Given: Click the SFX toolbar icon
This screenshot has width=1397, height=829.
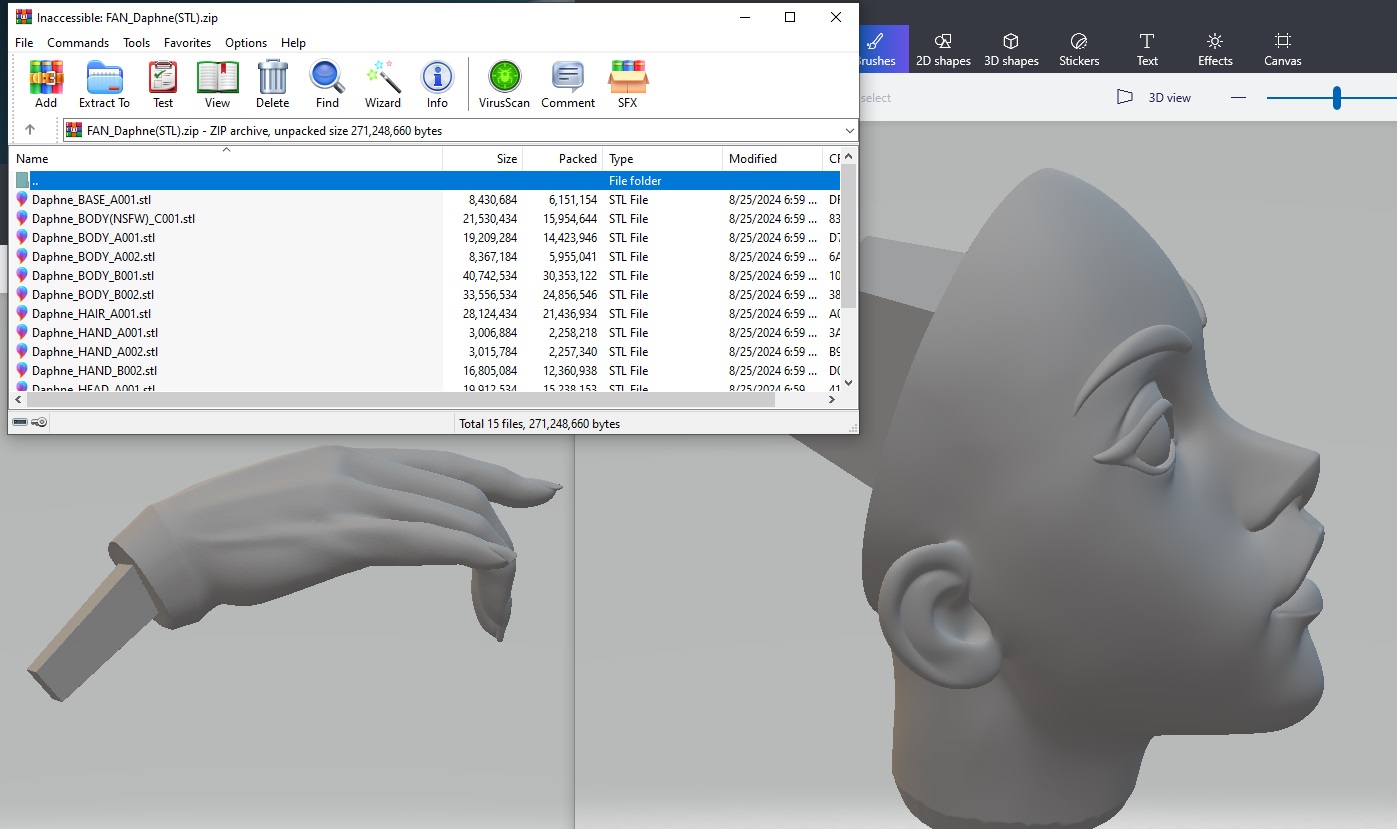Looking at the screenshot, I should click(628, 84).
